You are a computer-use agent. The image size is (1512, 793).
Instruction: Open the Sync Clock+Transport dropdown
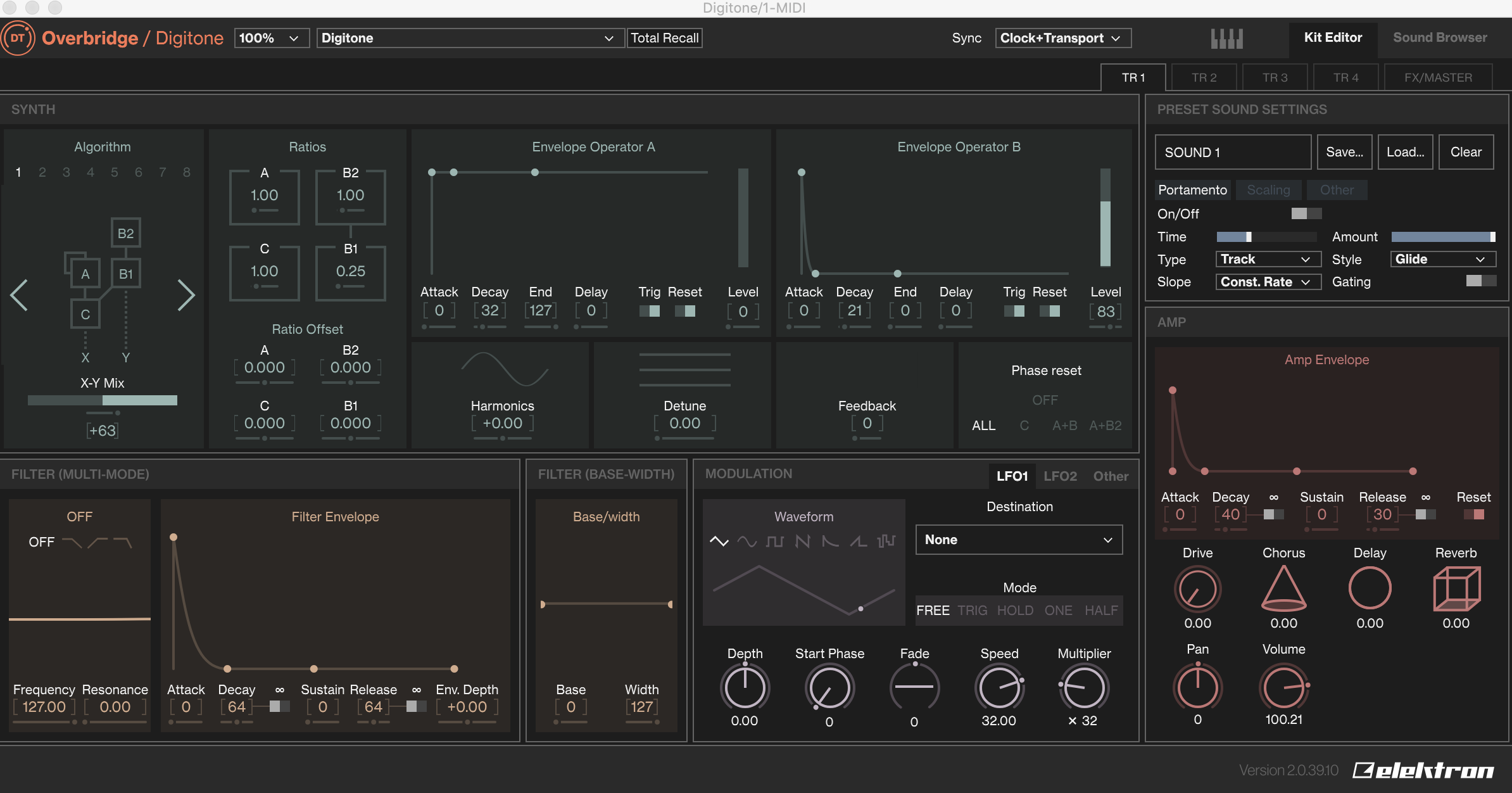(1063, 38)
